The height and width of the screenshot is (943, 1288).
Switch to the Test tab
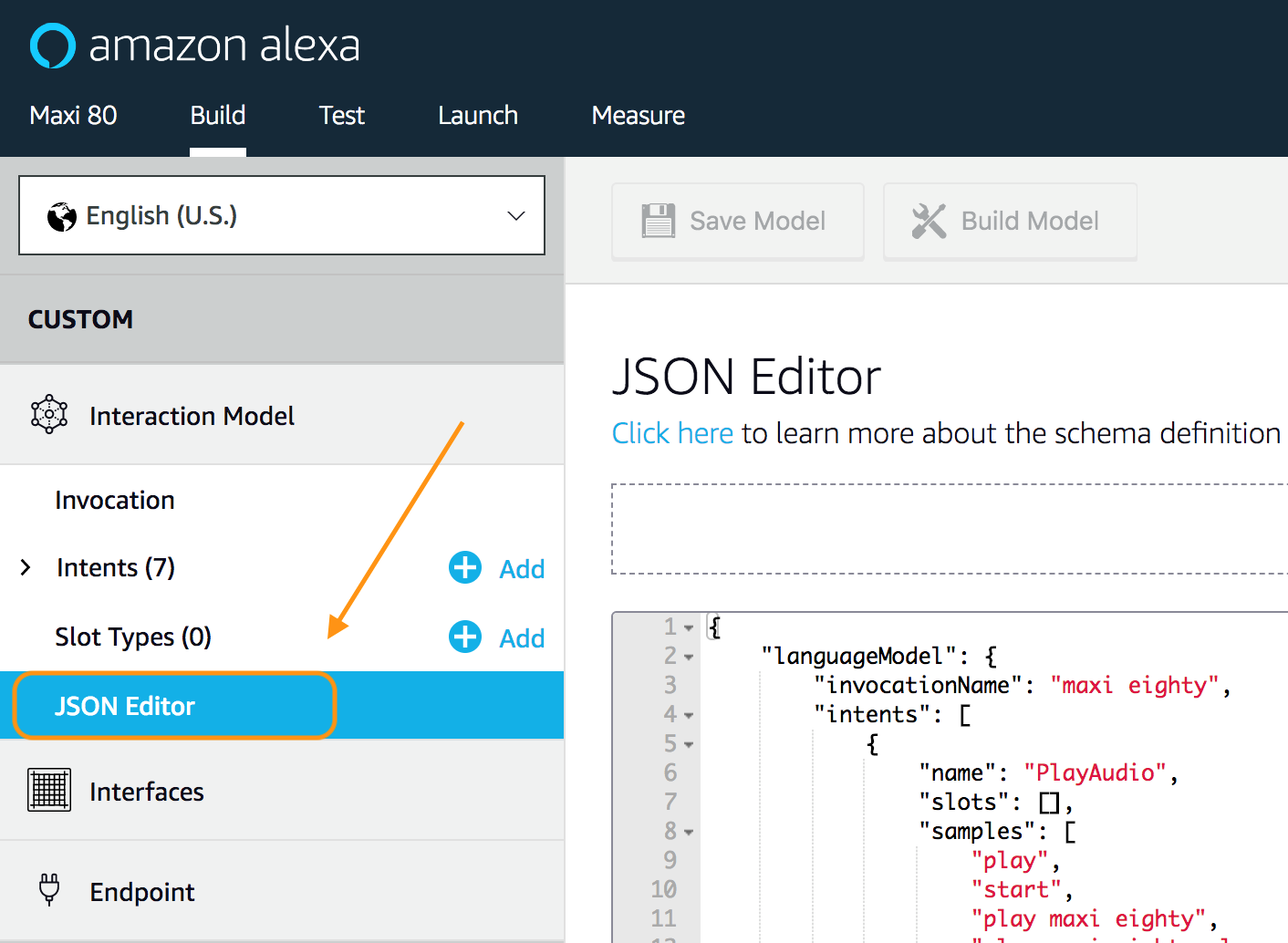(341, 115)
